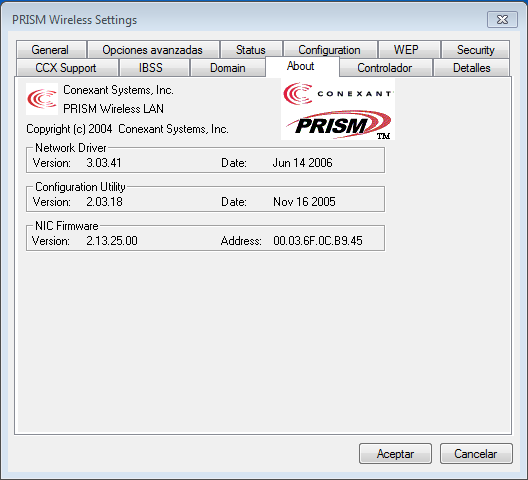Open the Configuration tab

(330, 50)
